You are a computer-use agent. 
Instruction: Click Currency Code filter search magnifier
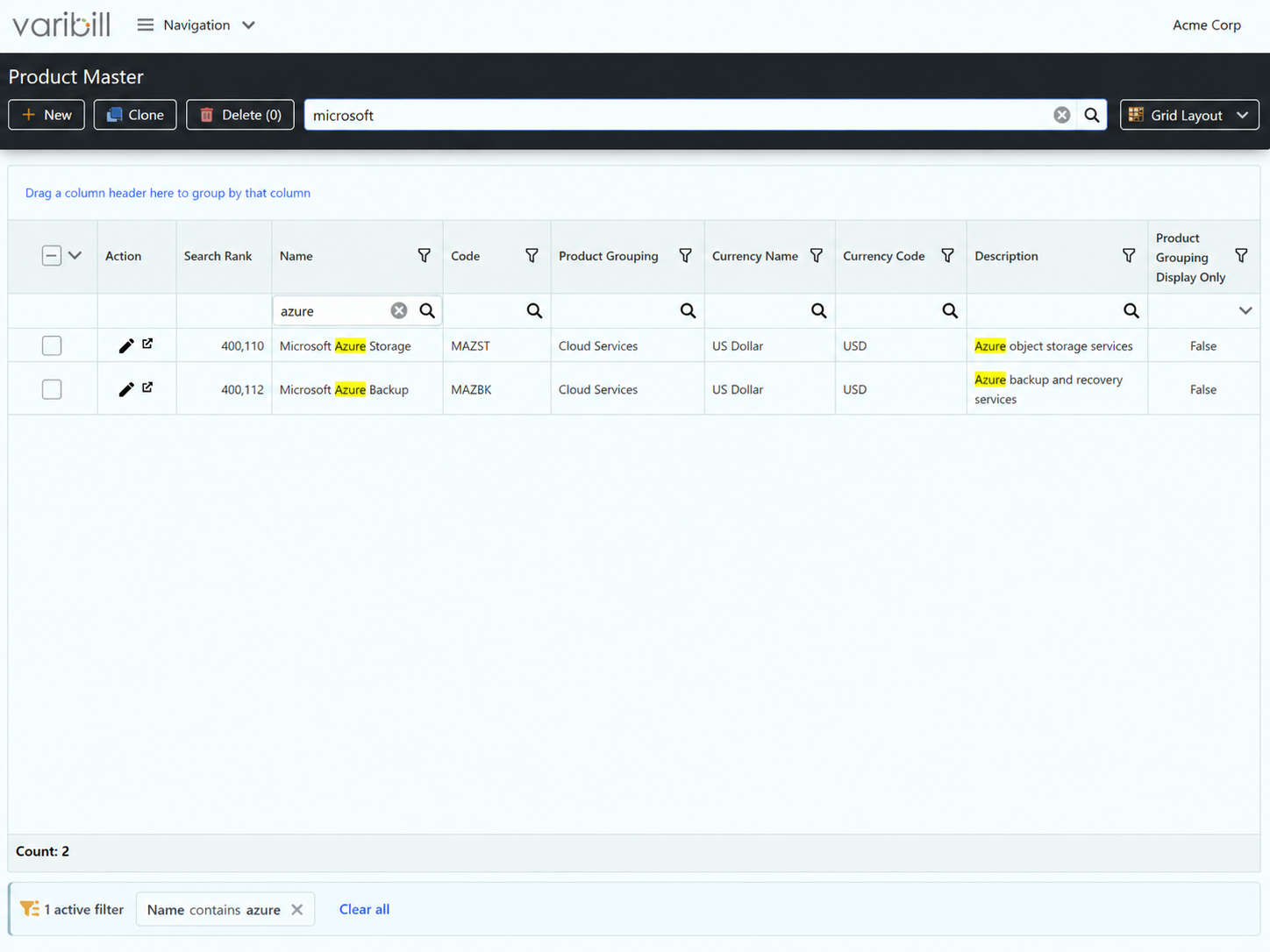[950, 310]
